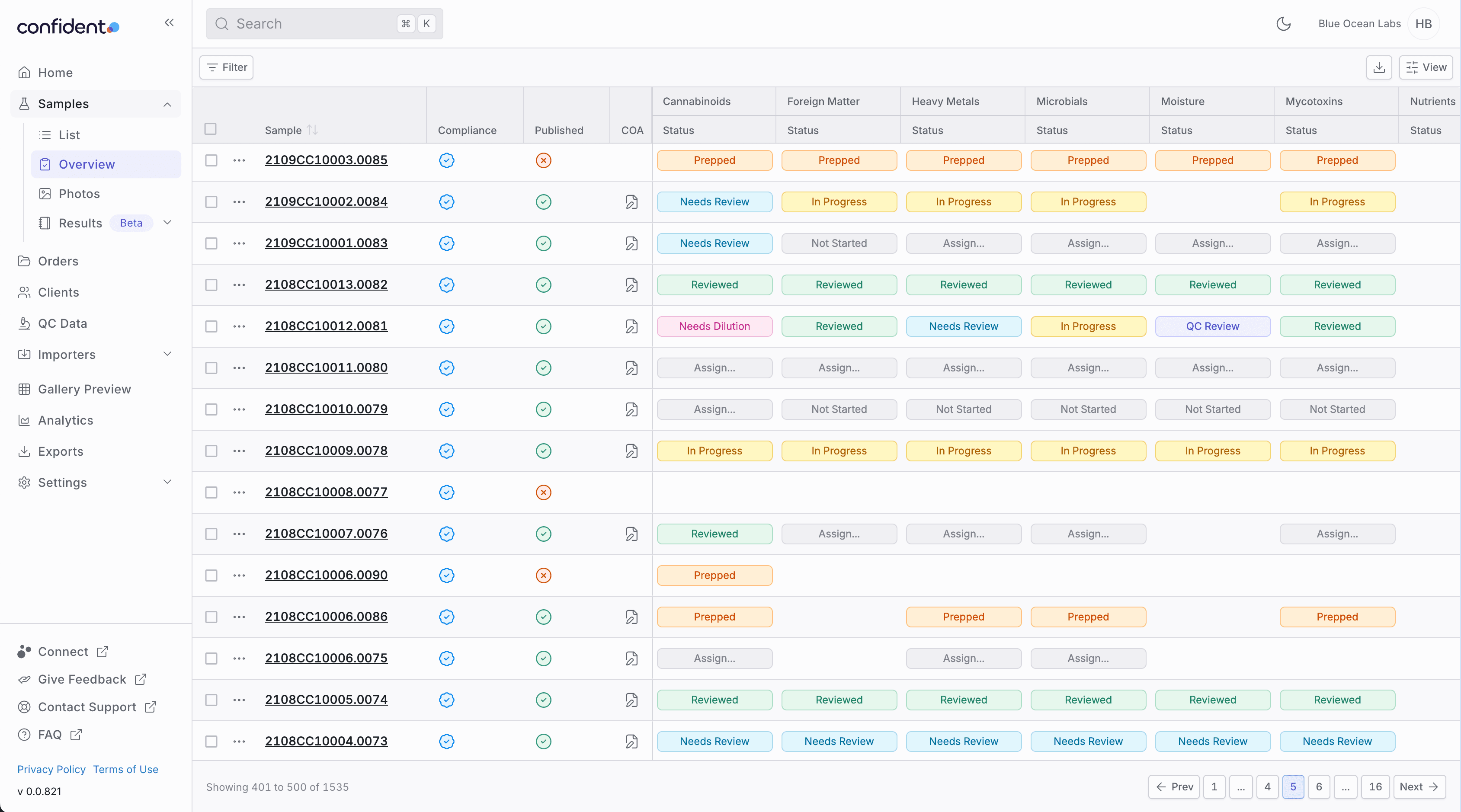The width and height of the screenshot is (1461, 812).
Task: Open Cannabinoids Needs Dilution status for 2108CC10012.0081
Action: pos(714,326)
